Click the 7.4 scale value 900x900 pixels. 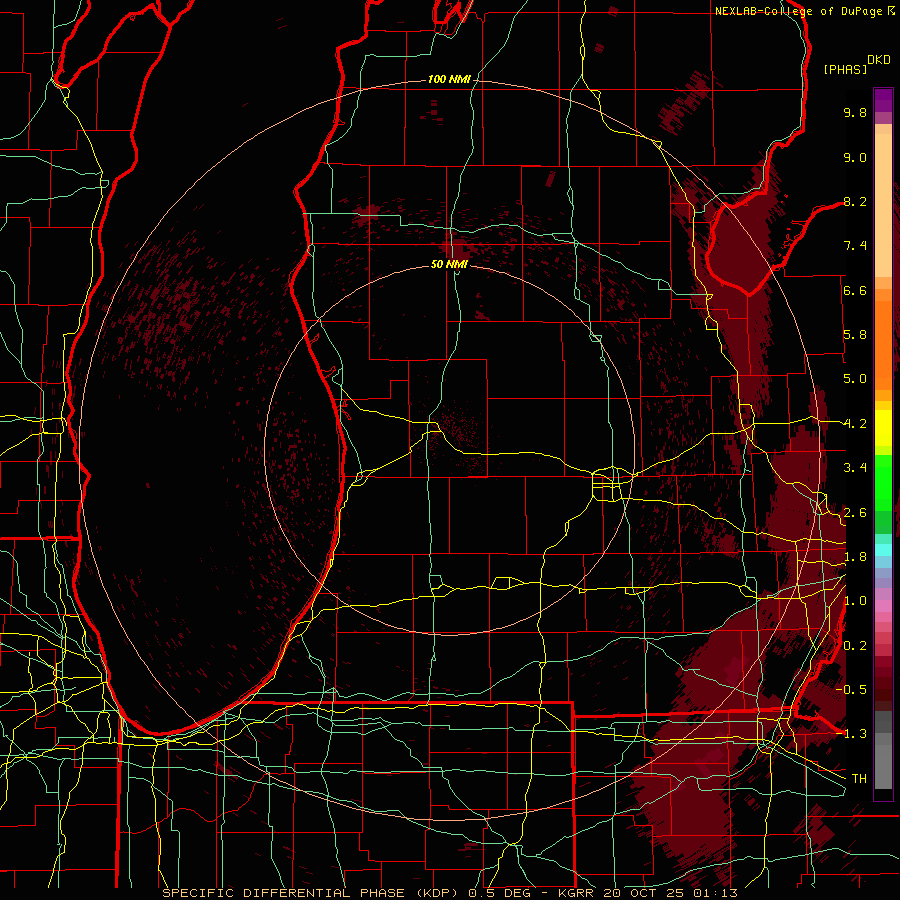[855, 246]
